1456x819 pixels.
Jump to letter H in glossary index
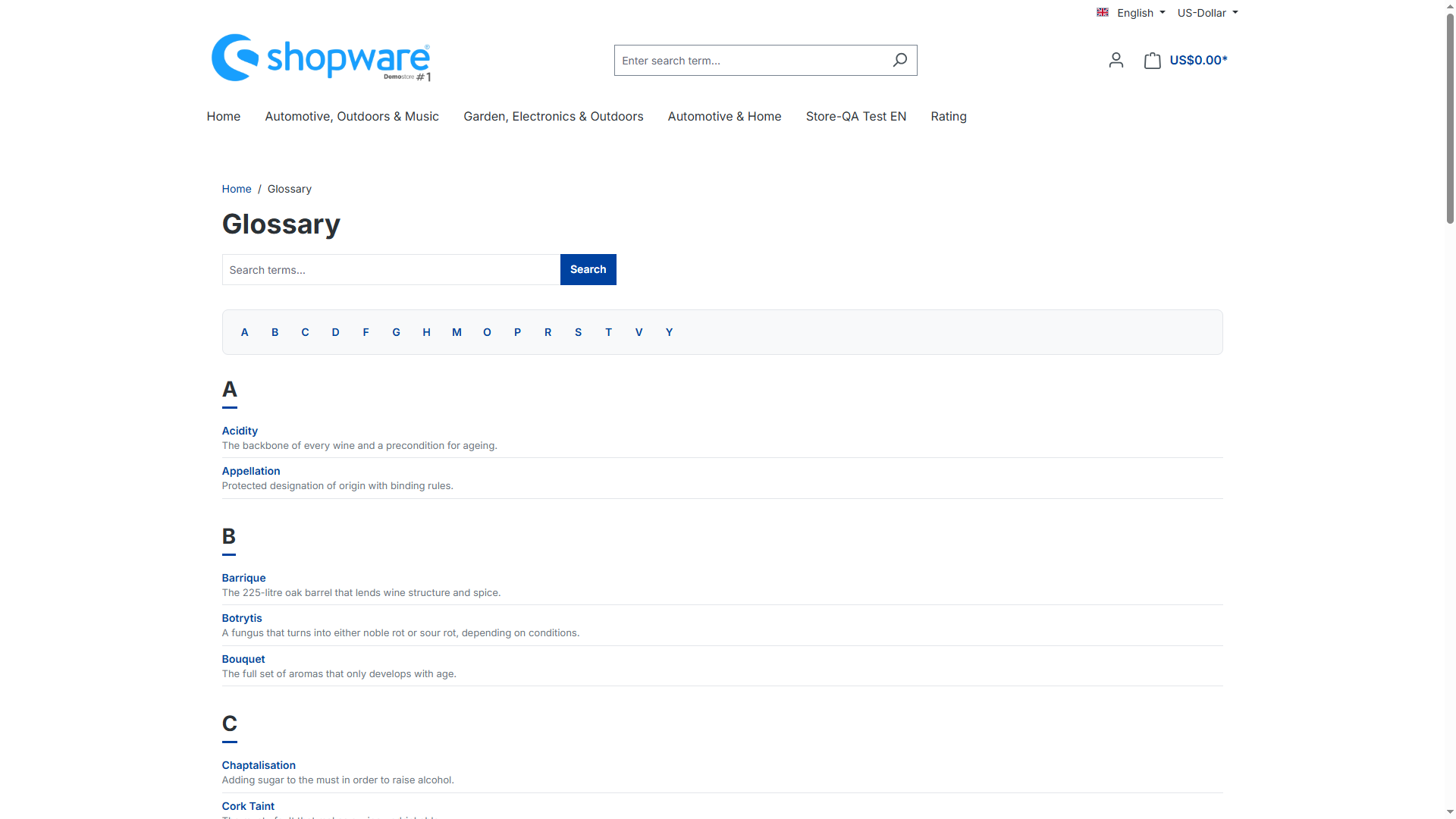(x=427, y=332)
